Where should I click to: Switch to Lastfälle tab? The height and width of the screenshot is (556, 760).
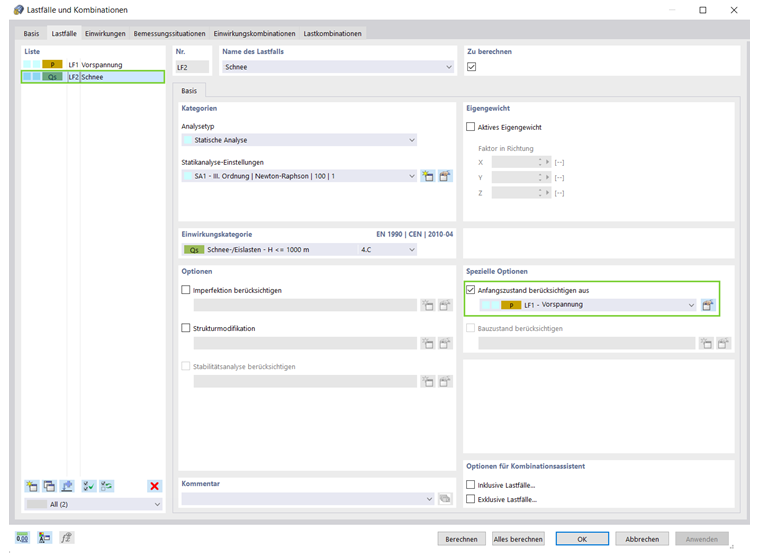click(x=64, y=33)
